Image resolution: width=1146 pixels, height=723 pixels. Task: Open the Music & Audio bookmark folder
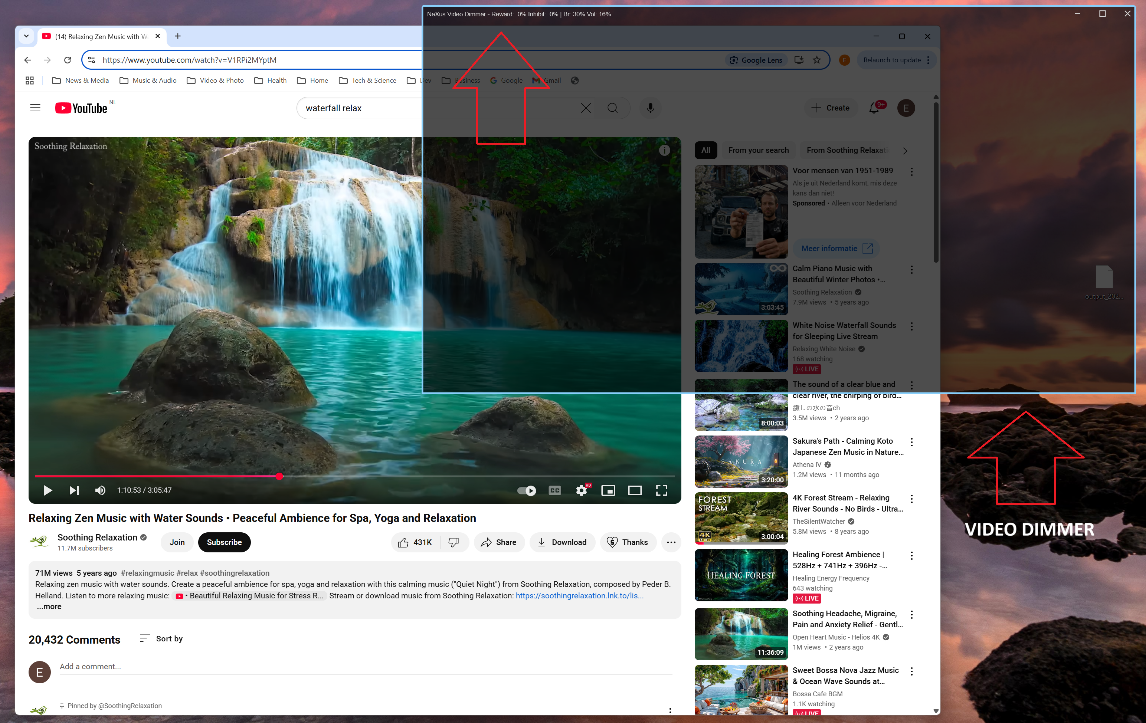click(148, 80)
